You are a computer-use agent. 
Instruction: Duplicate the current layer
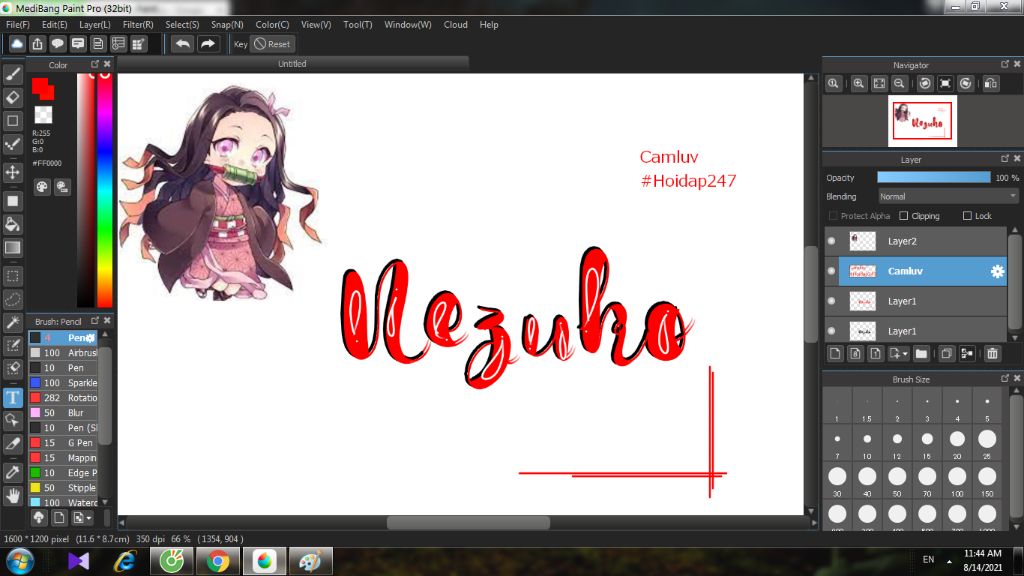pos(946,353)
